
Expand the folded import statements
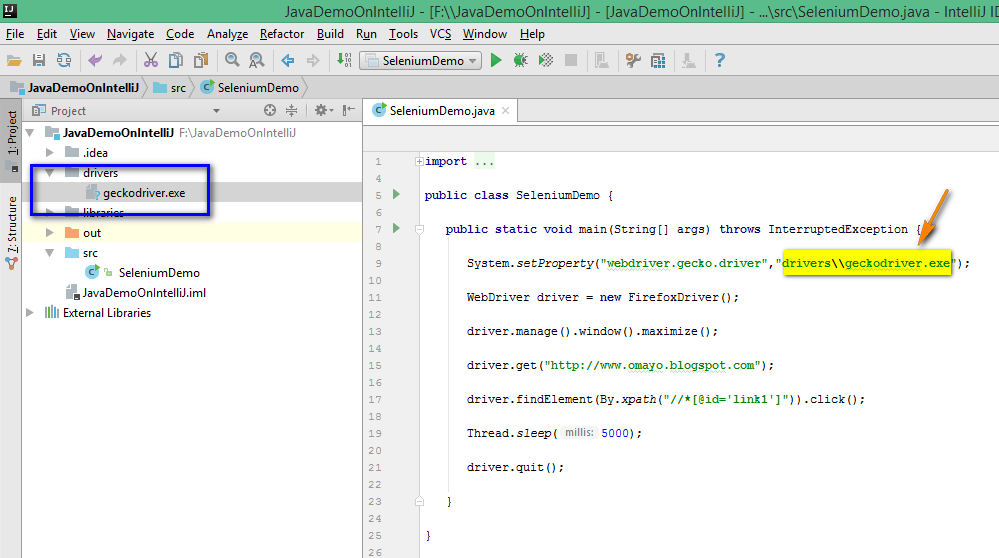point(419,161)
